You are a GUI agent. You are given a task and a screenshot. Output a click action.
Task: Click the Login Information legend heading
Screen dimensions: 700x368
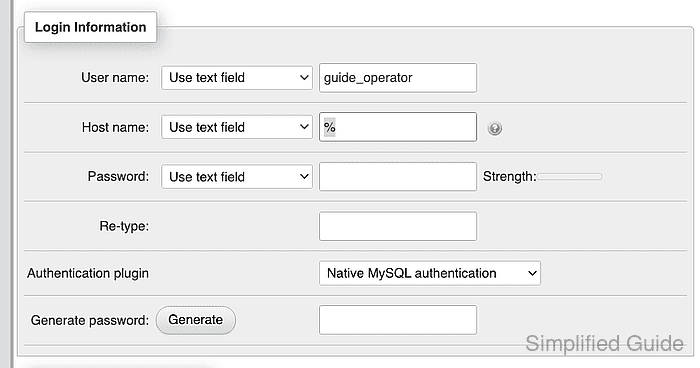[90, 27]
